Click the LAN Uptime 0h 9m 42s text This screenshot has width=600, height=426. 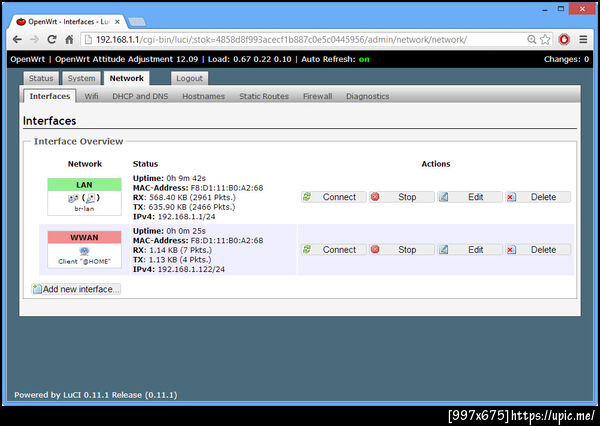point(169,178)
